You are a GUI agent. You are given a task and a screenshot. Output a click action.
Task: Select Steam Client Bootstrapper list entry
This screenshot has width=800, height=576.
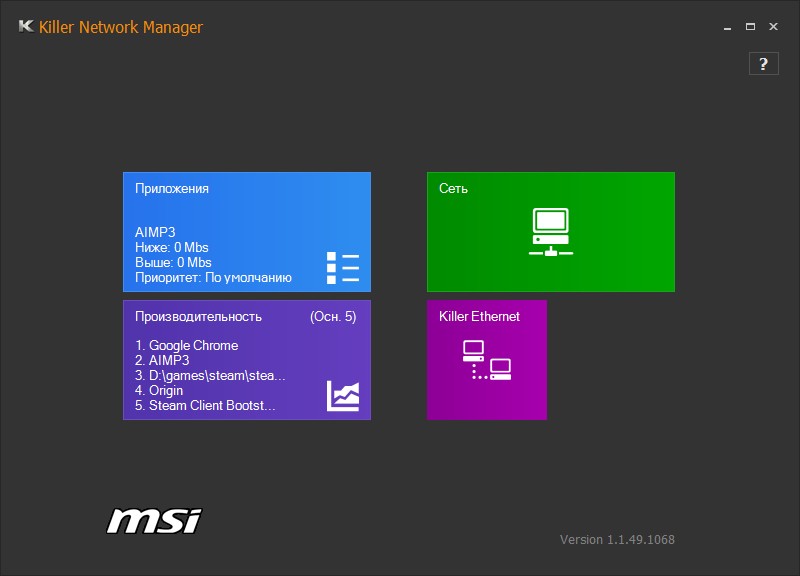tap(205, 406)
